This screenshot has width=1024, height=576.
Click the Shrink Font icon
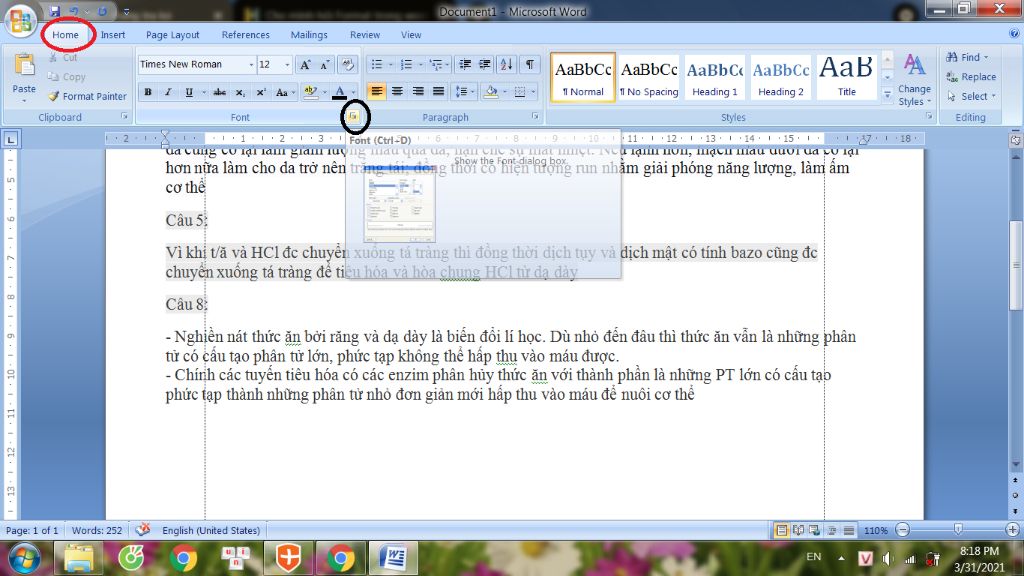click(x=325, y=65)
